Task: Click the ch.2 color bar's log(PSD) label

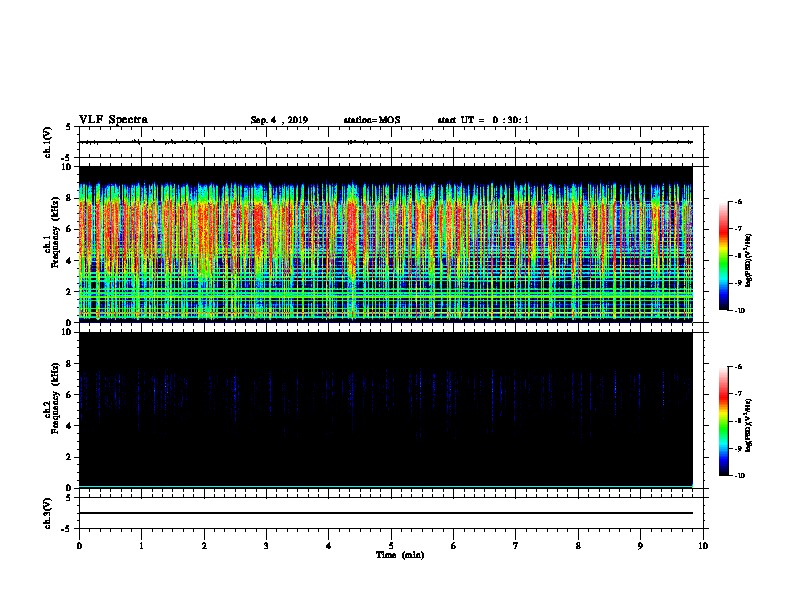Action: pyautogui.click(x=749, y=425)
